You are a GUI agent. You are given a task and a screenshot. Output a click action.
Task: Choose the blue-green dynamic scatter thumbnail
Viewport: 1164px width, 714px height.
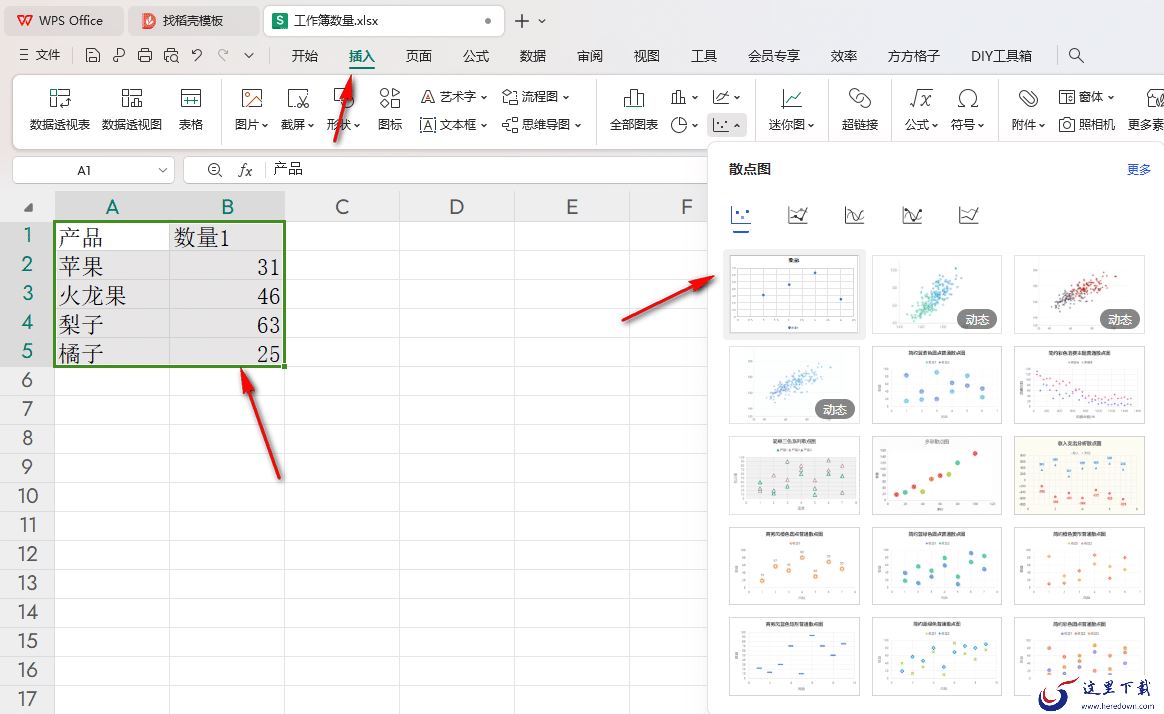pyautogui.click(x=937, y=294)
